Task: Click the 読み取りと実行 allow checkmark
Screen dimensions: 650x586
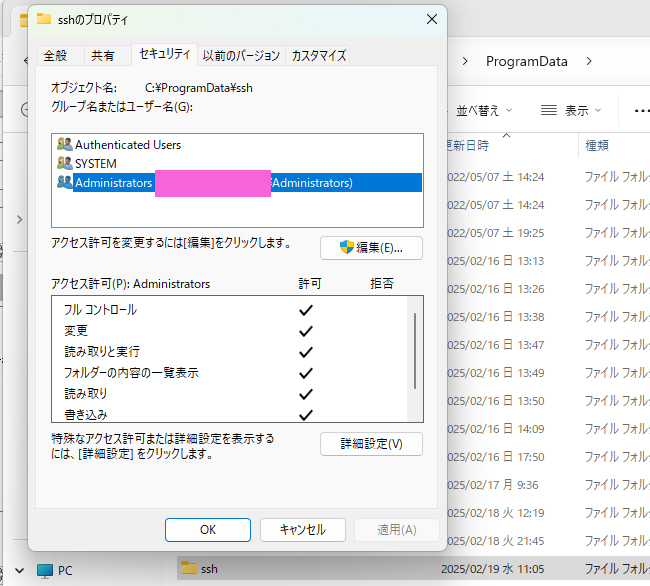Action: [x=306, y=352]
